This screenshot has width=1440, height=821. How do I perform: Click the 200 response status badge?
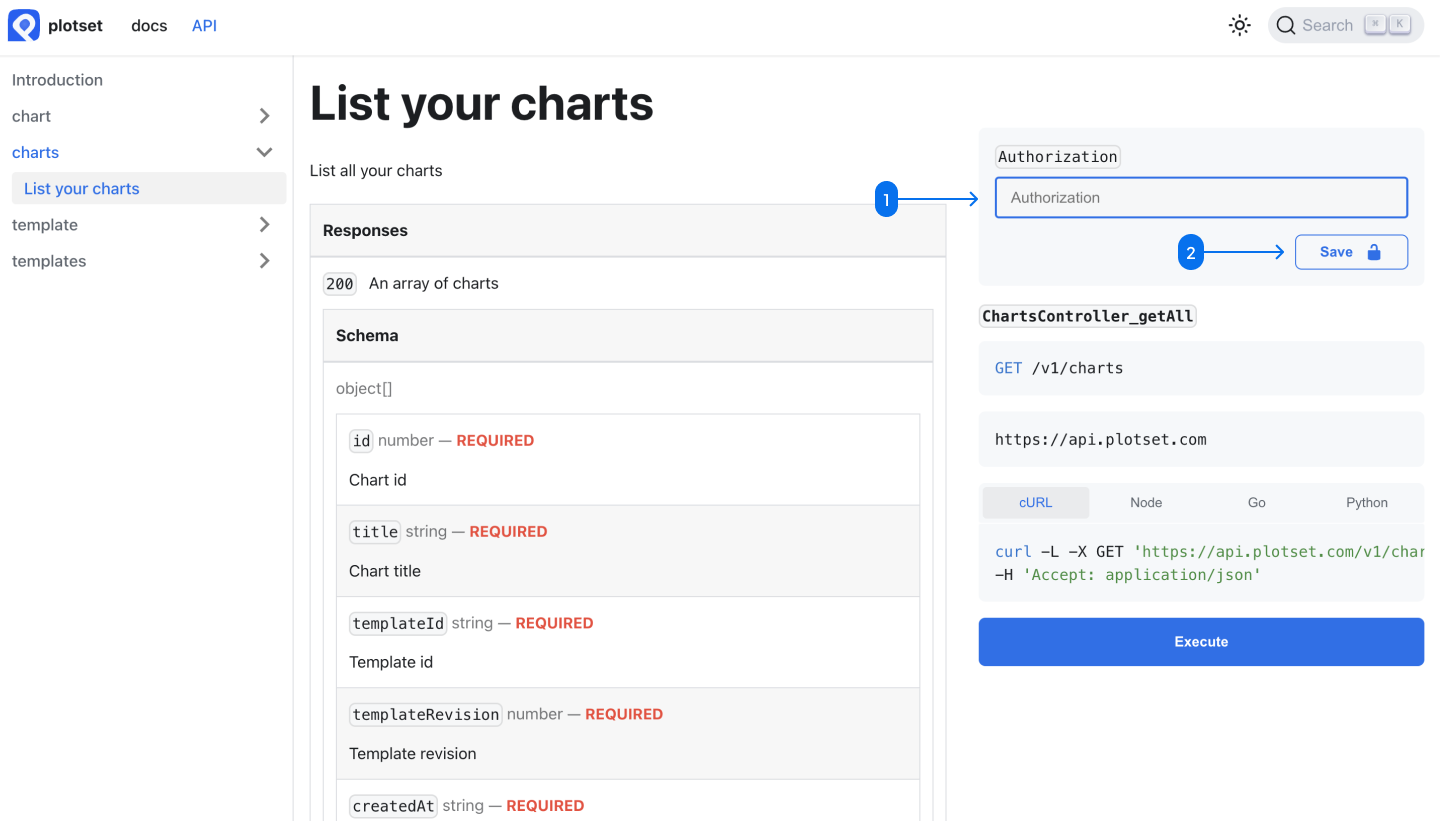(x=340, y=284)
